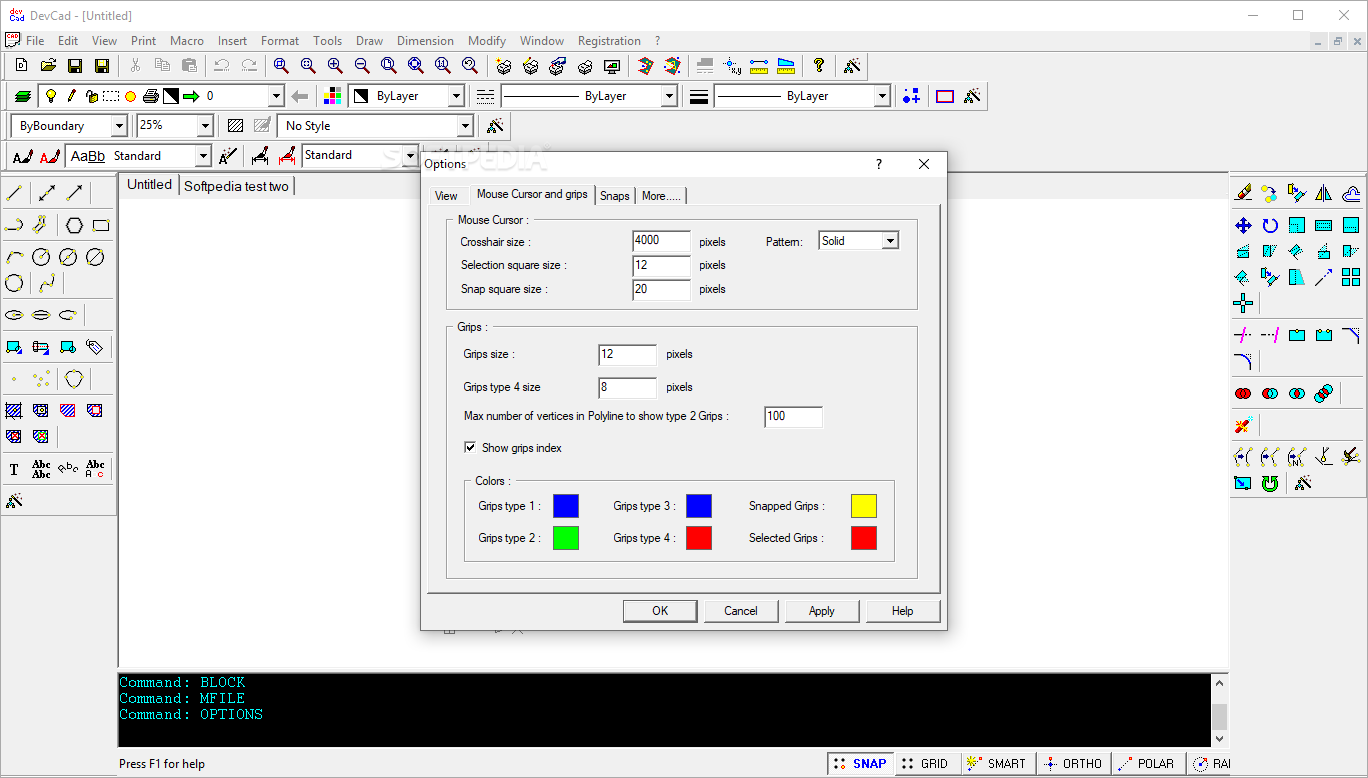Select the Spline curve tool

coord(47,283)
